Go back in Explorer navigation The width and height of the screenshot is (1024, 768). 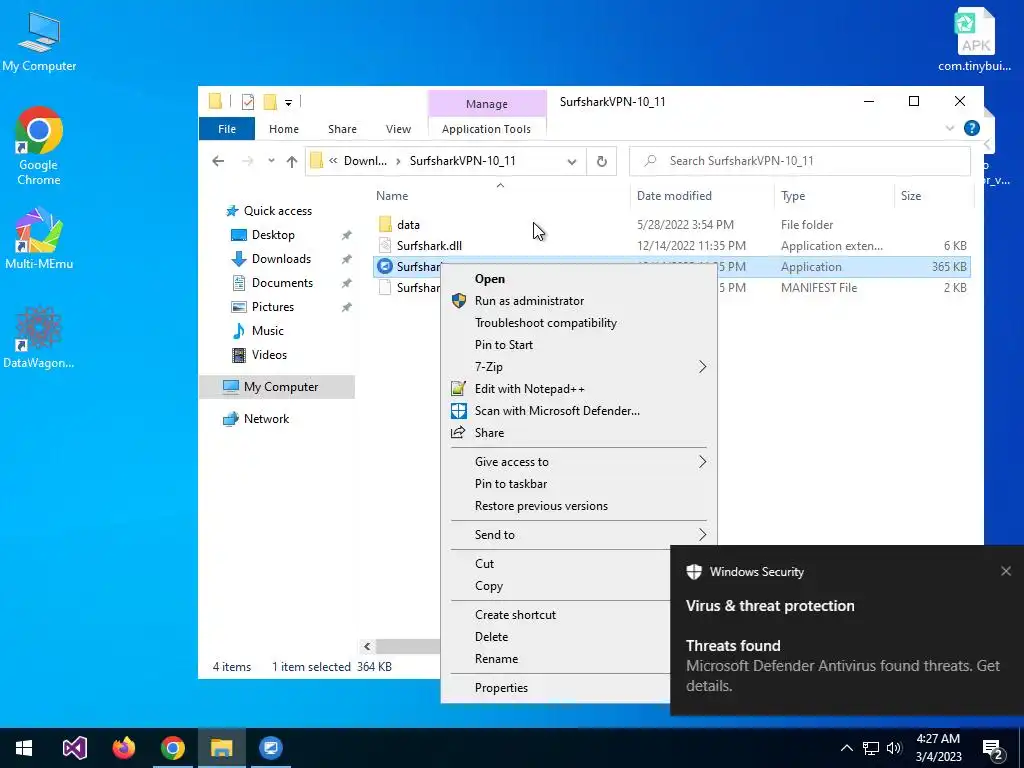coord(218,161)
